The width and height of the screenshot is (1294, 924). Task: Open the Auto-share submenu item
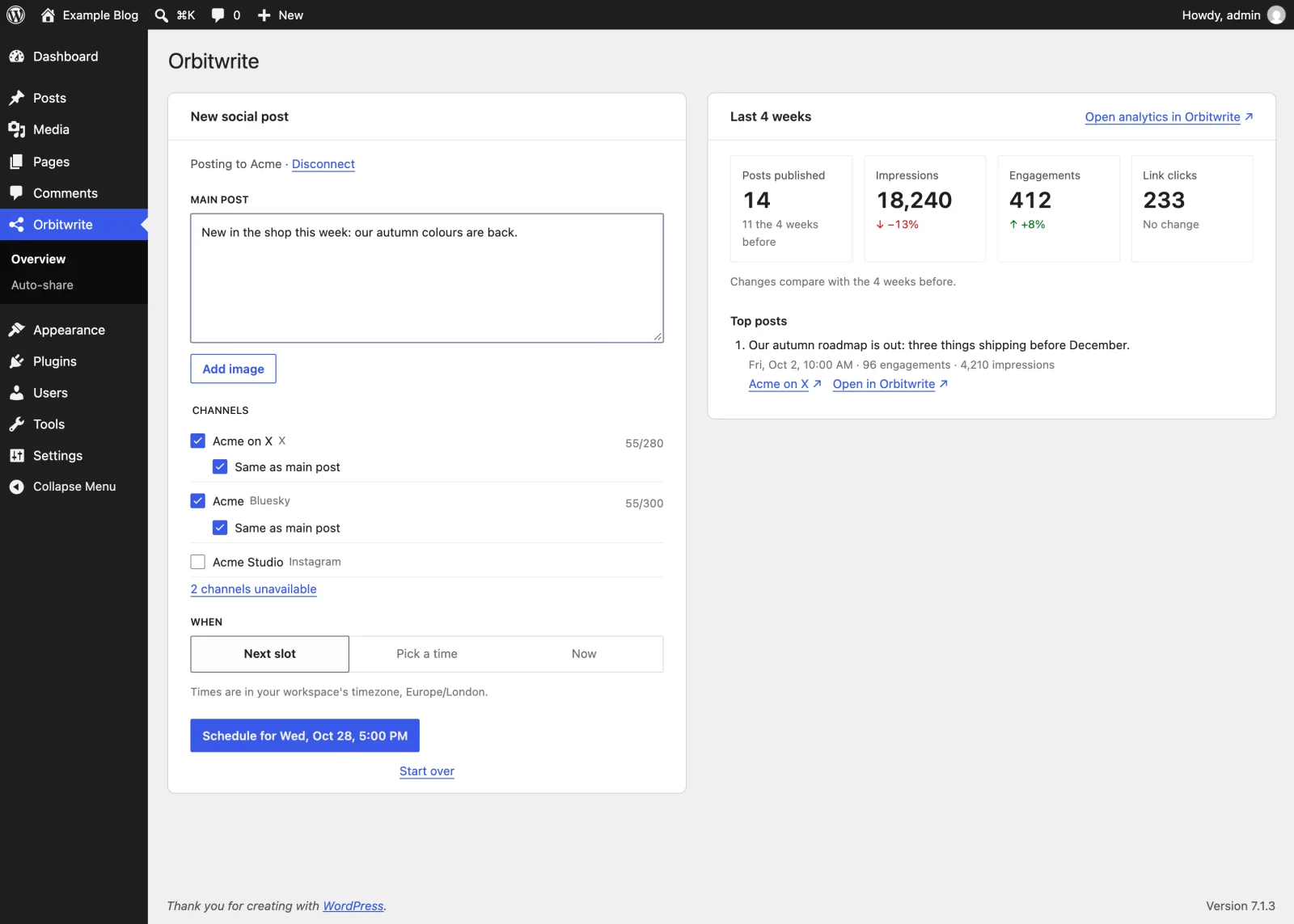coord(42,285)
